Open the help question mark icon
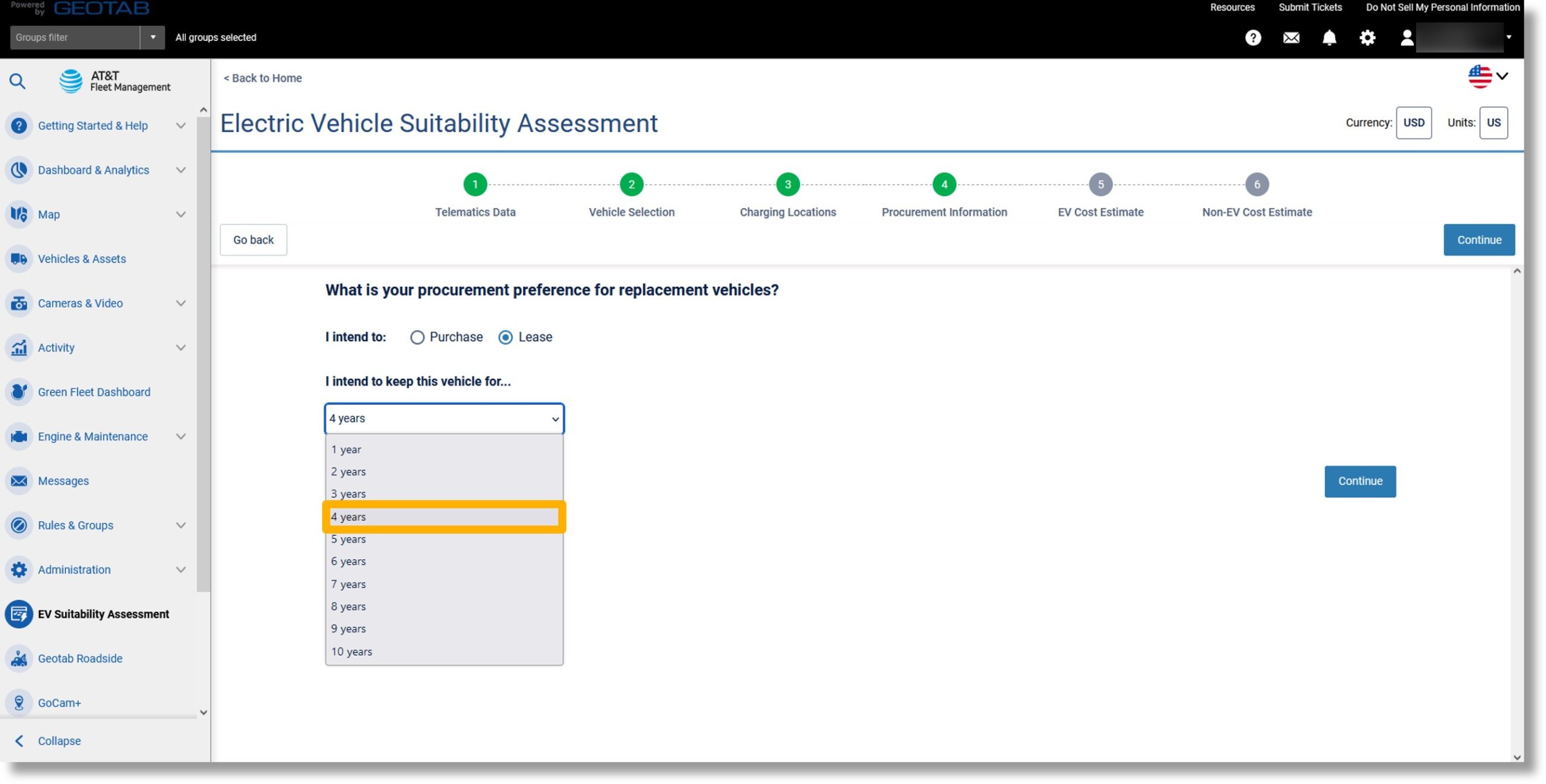This screenshot has width=1546, height=784. pyautogui.click(x=1253, y=37)
